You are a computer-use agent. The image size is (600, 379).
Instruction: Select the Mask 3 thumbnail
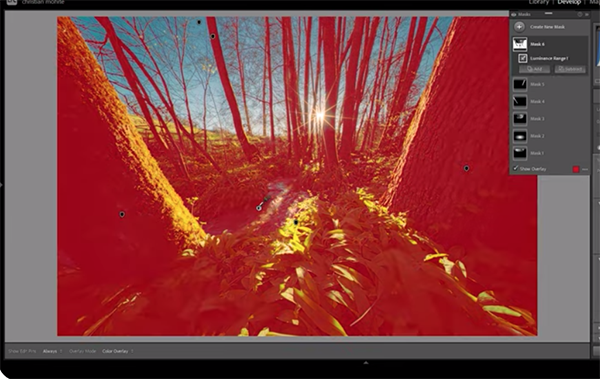point(520,119)
